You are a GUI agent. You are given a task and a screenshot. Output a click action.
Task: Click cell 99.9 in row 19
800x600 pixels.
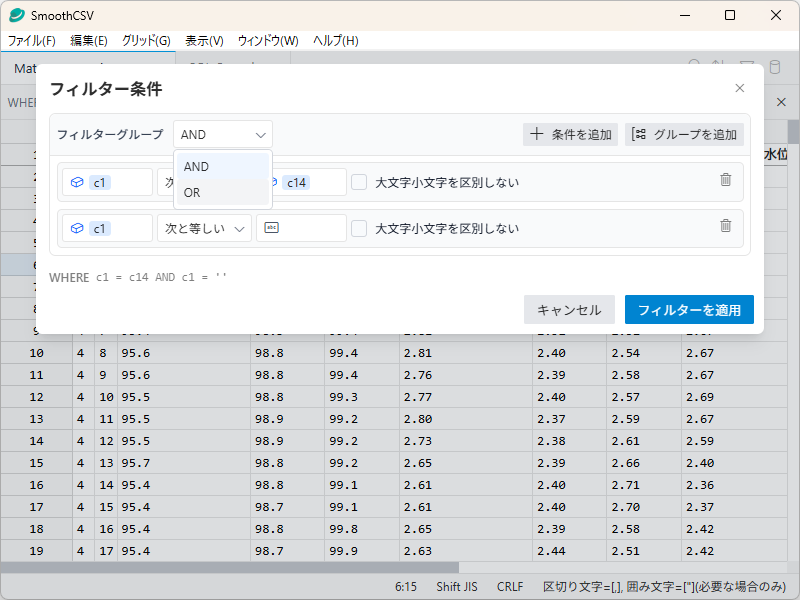362,551
